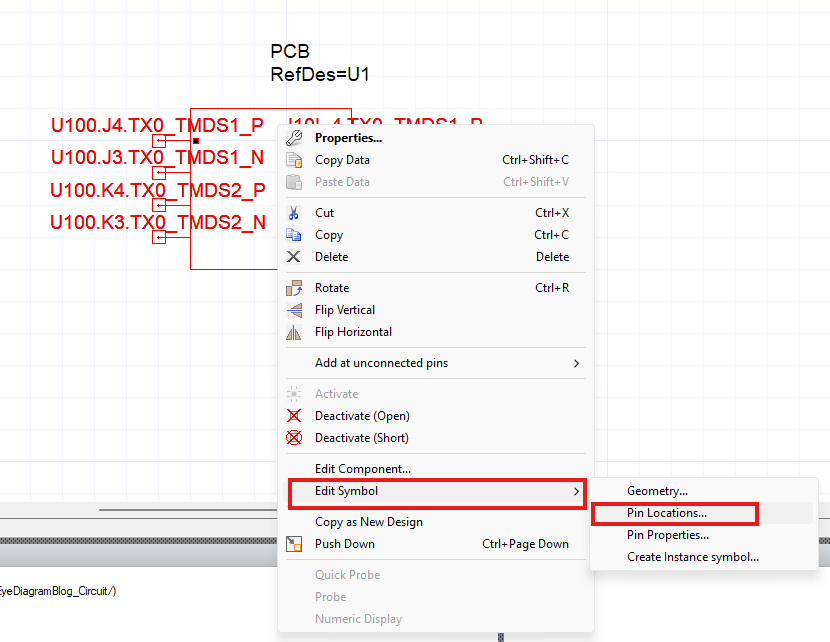Select the U100.J4.TX0_TMDS1_P net label
This screenshot has width=830, height=642.
[157, 125]
